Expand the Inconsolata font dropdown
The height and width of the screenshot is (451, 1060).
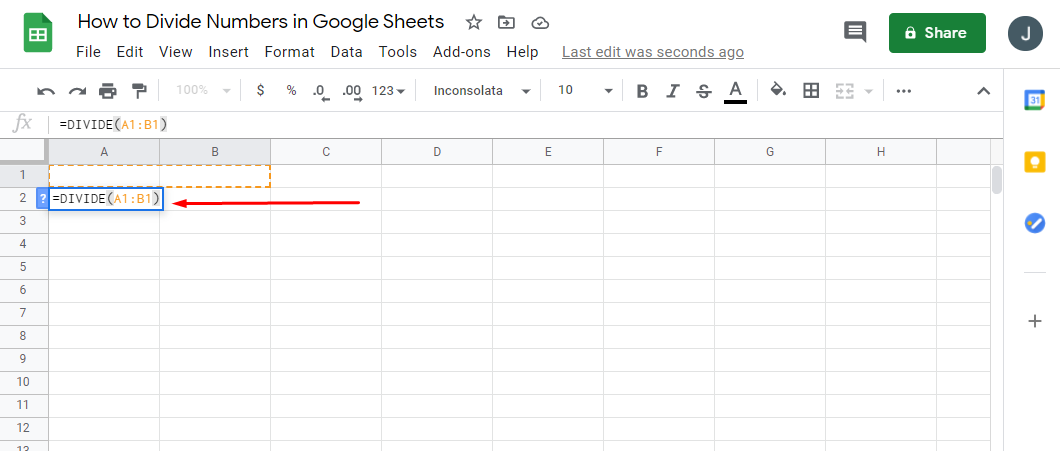(482, 91)
